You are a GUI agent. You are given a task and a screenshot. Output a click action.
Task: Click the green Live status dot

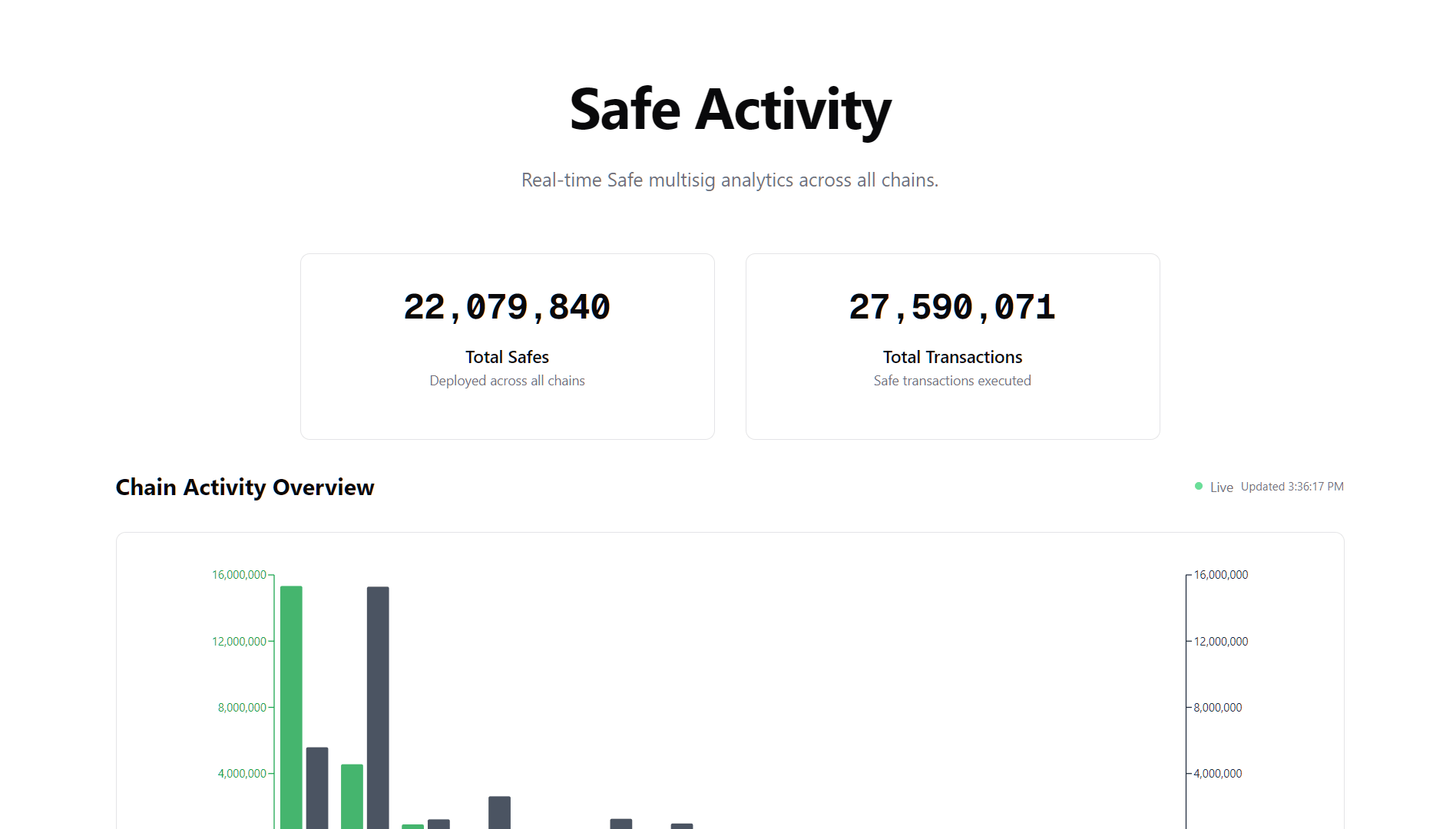tap(1199, 485)
